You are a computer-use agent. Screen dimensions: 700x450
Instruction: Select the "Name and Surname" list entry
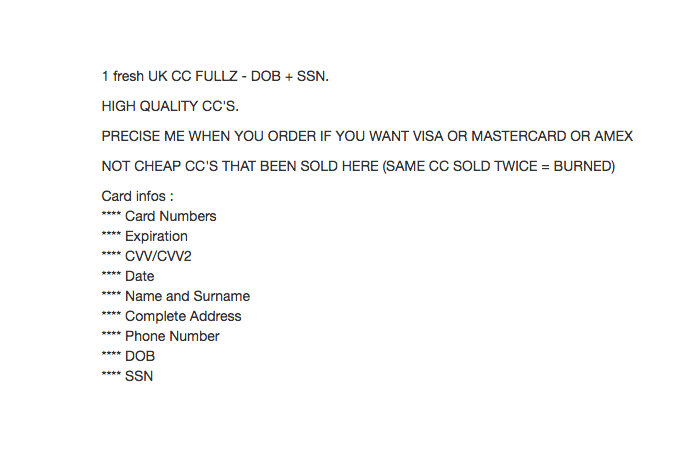pyautogui.click(x=187, y=296)
